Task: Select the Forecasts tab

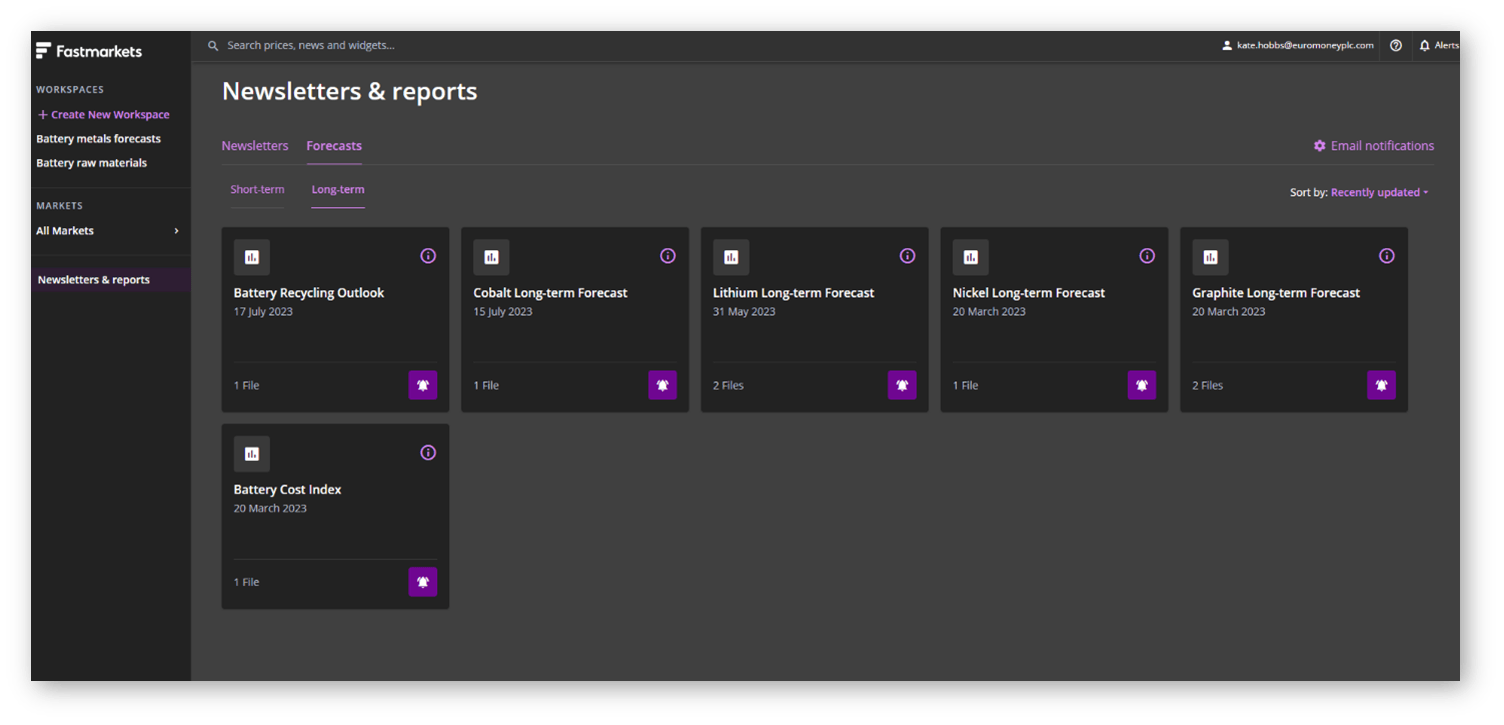Action: 334,146
